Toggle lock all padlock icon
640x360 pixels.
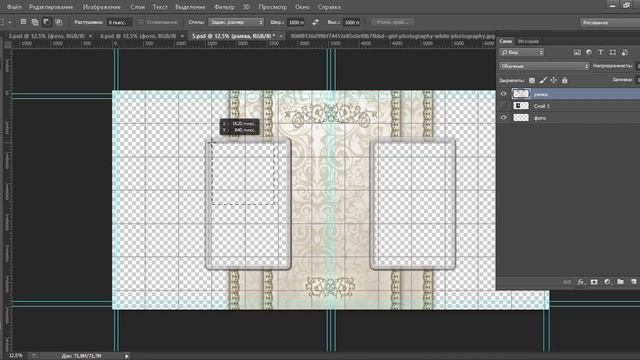coord(564,80)
